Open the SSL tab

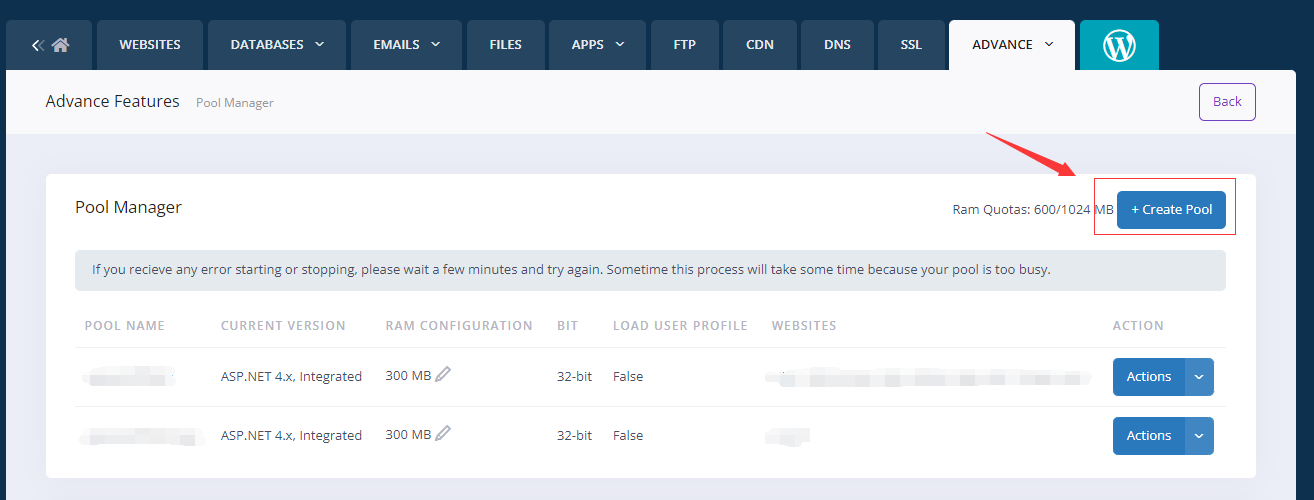coord(911,45)
